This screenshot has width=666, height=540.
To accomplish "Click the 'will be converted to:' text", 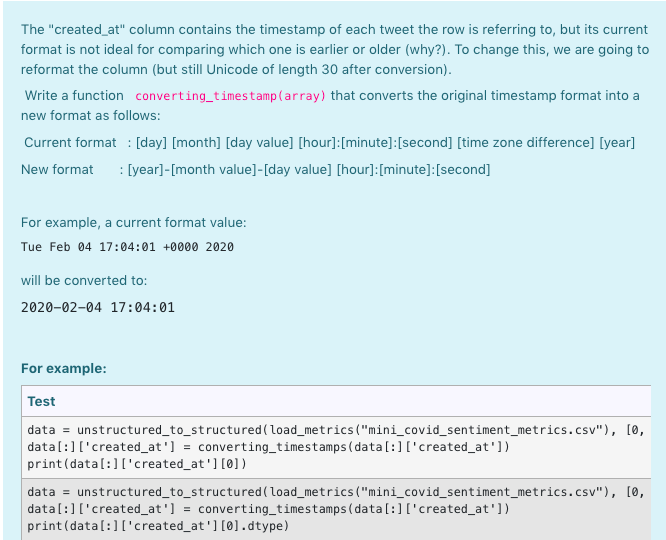I will pyautogui.click(x=84, y=281).
